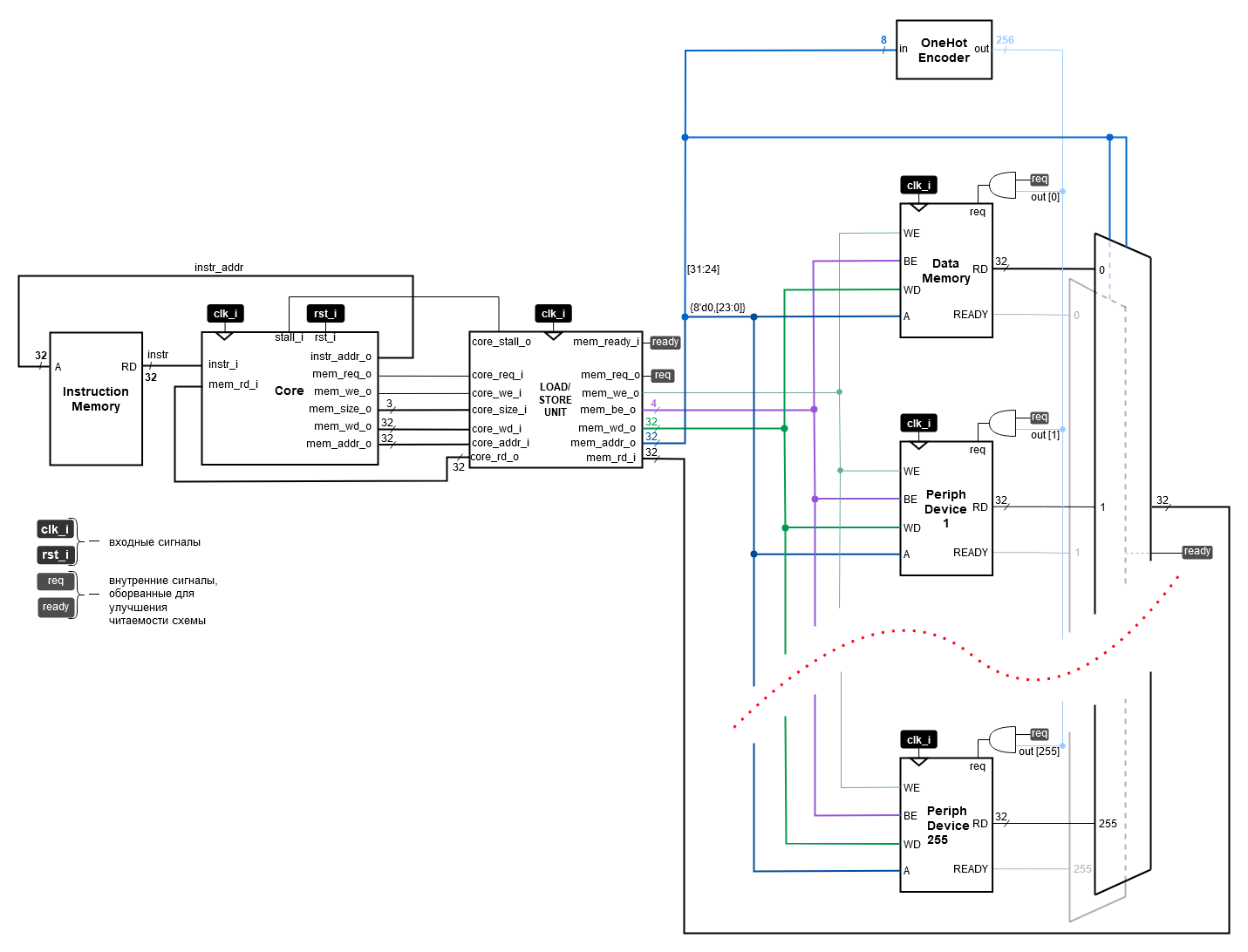Click the READY port of Data Memory
This screenshot has width=1248, height=952.
971,315
